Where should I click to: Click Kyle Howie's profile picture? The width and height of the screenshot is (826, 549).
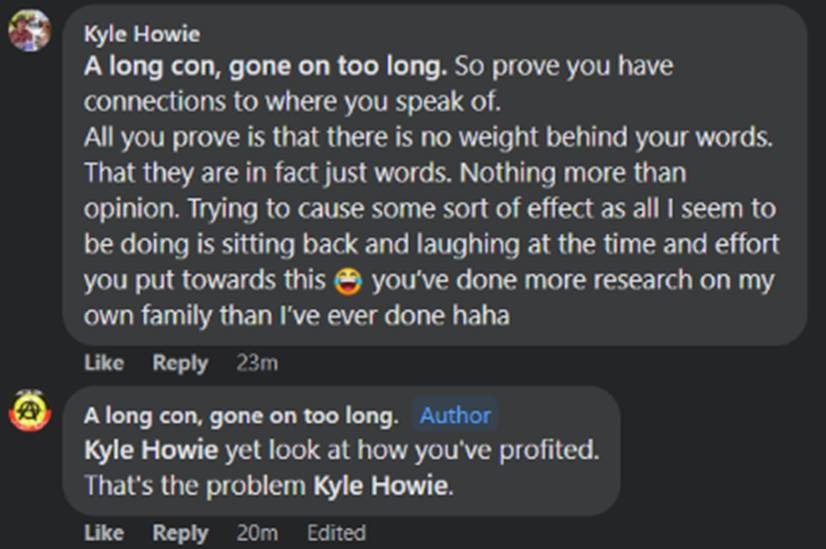point(29,31)
